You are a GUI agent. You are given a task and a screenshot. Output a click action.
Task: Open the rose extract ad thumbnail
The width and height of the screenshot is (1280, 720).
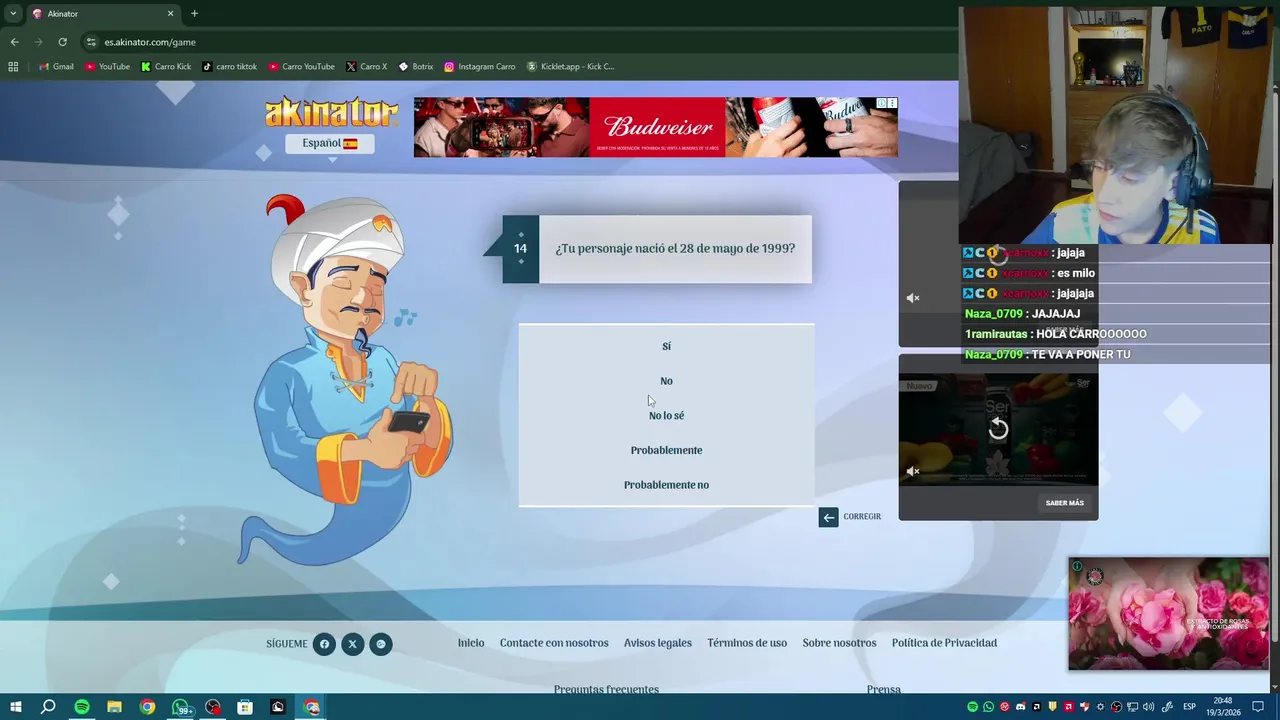(1168, 614)
